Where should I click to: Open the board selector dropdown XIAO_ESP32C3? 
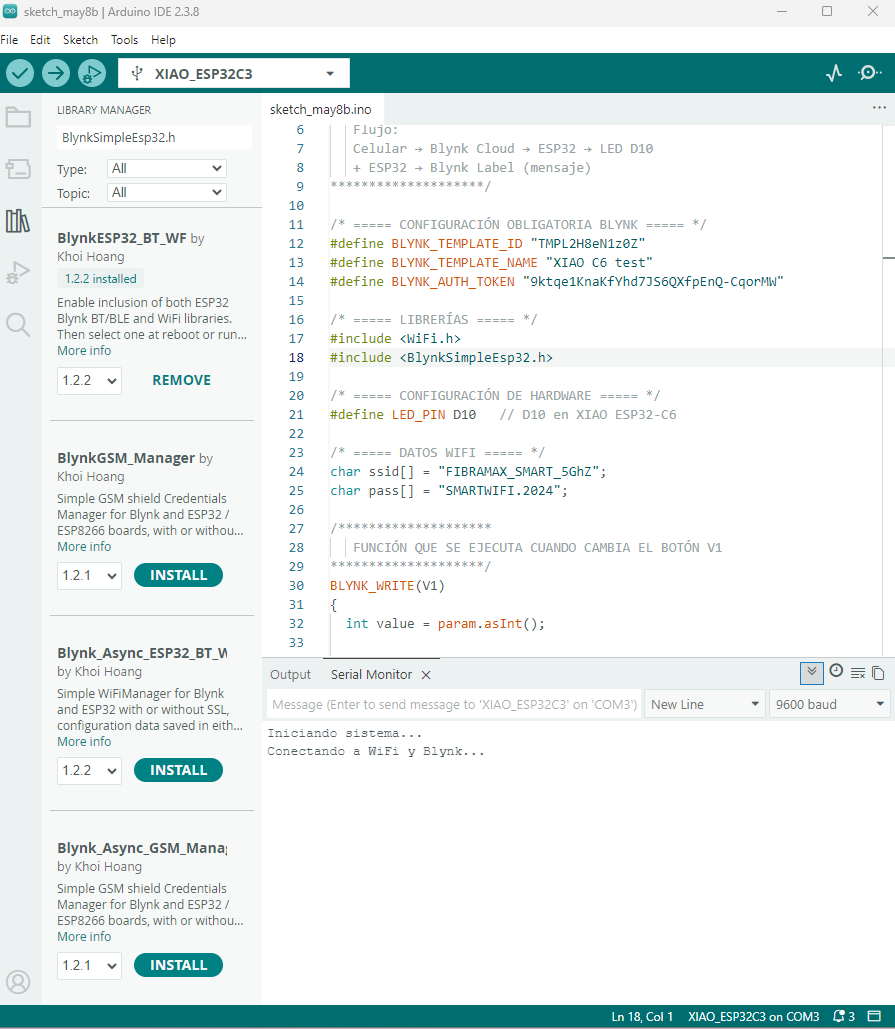(234, 74)
